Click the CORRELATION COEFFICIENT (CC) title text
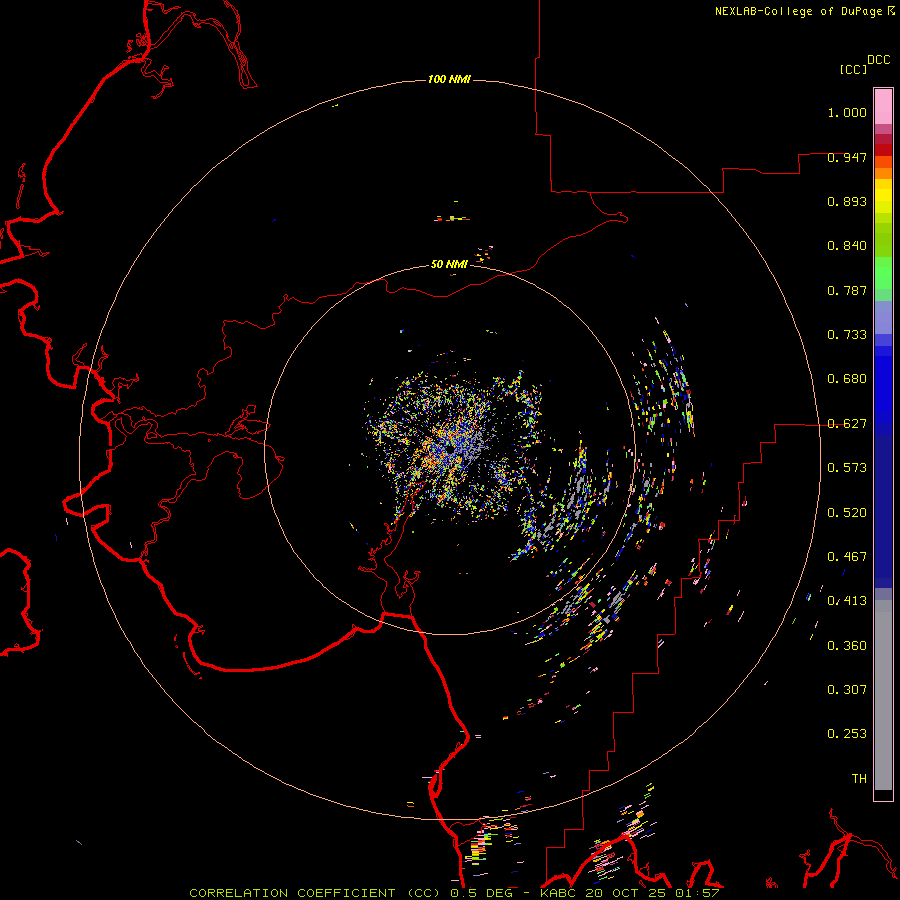The width and height of the screenshot is (900, 900). 316,893
